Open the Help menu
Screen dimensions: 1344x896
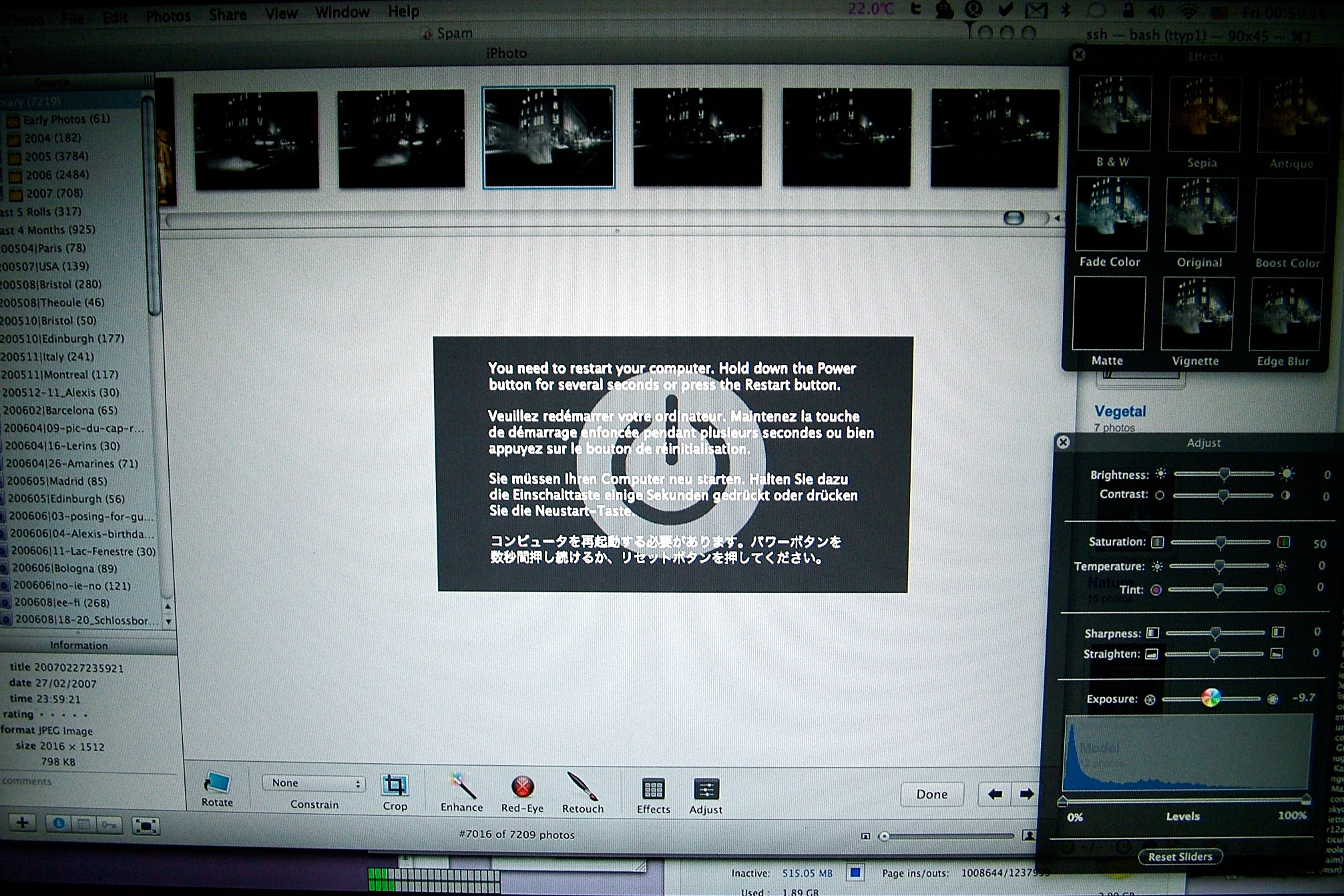403,11
